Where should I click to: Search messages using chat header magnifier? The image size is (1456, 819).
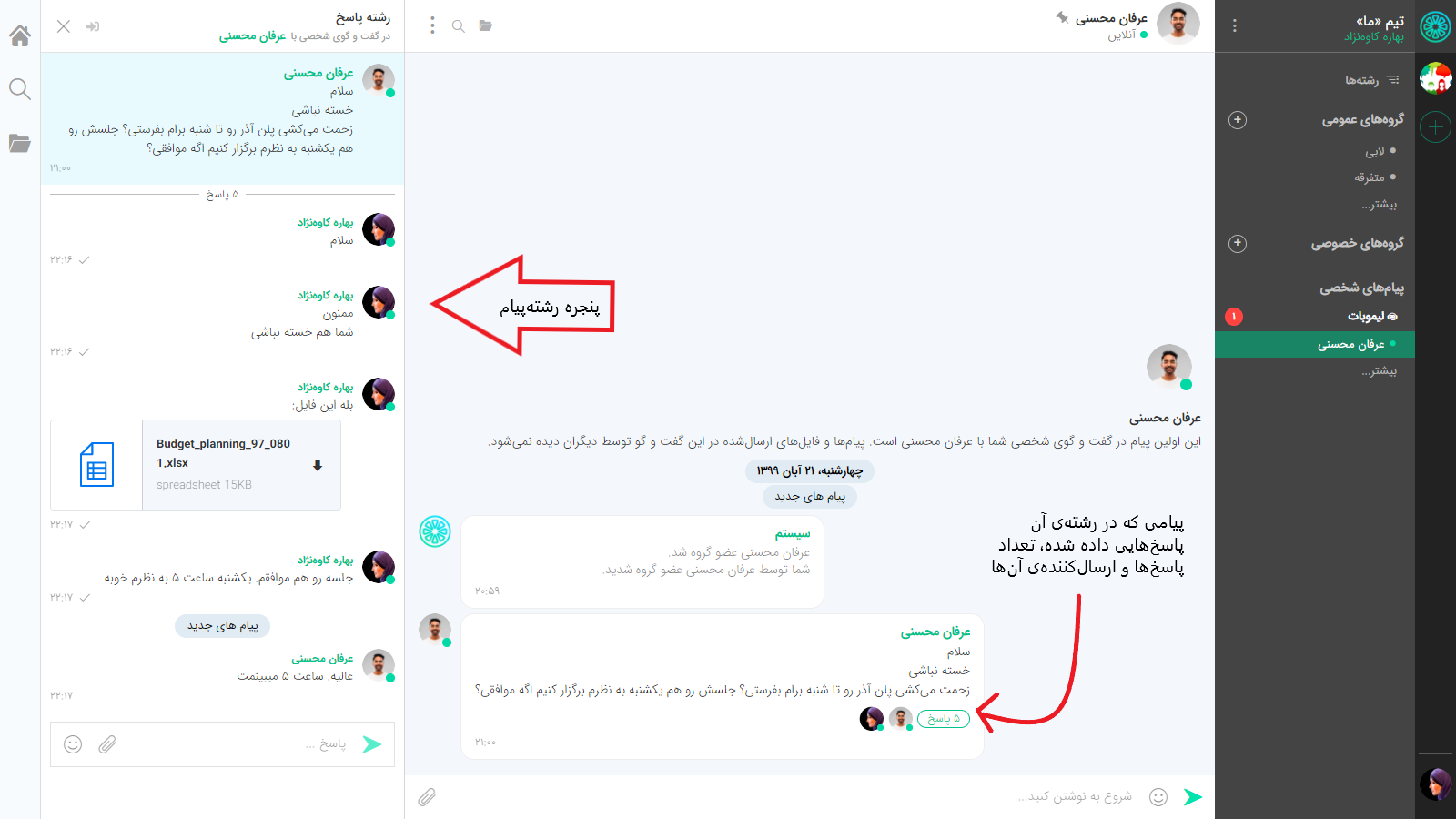pos(459,26)
